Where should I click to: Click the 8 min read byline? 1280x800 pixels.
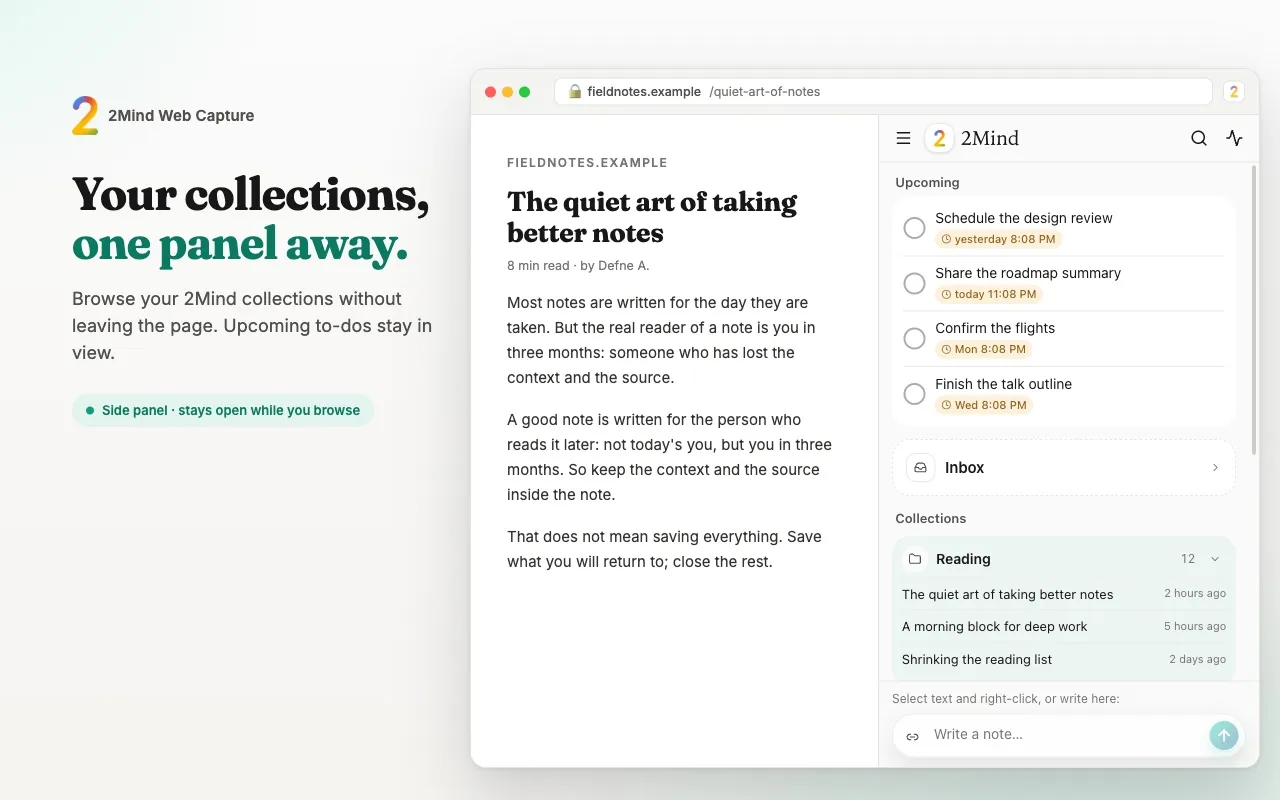(x=578, y=265)
